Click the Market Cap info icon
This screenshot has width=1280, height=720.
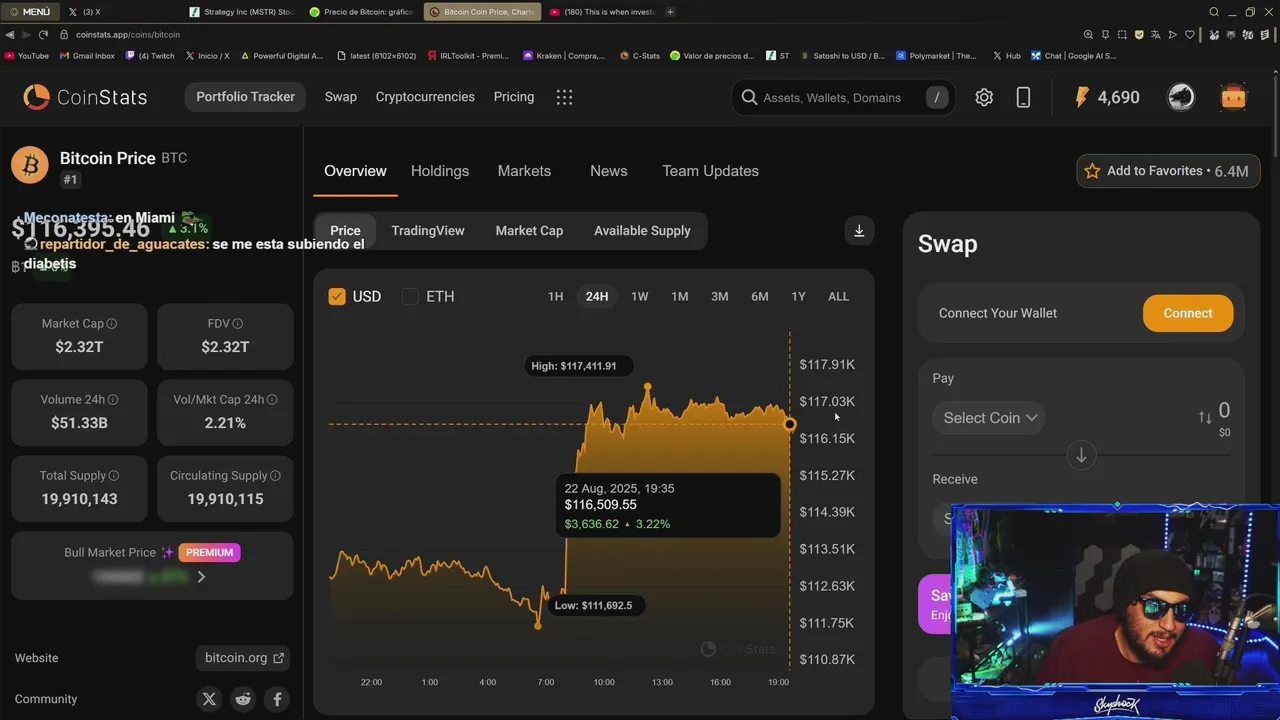(x=112, y=323)
